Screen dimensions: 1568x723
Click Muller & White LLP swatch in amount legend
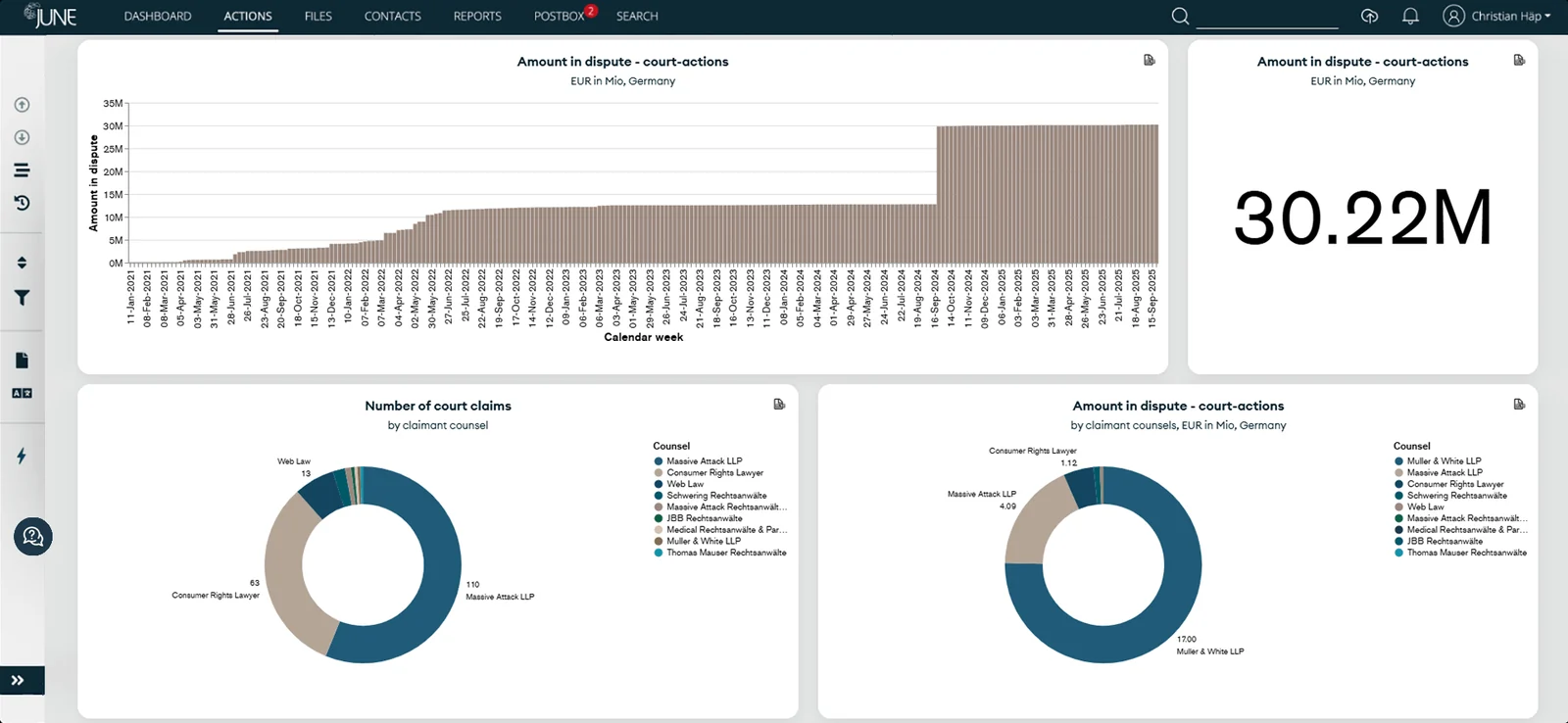1399,461
